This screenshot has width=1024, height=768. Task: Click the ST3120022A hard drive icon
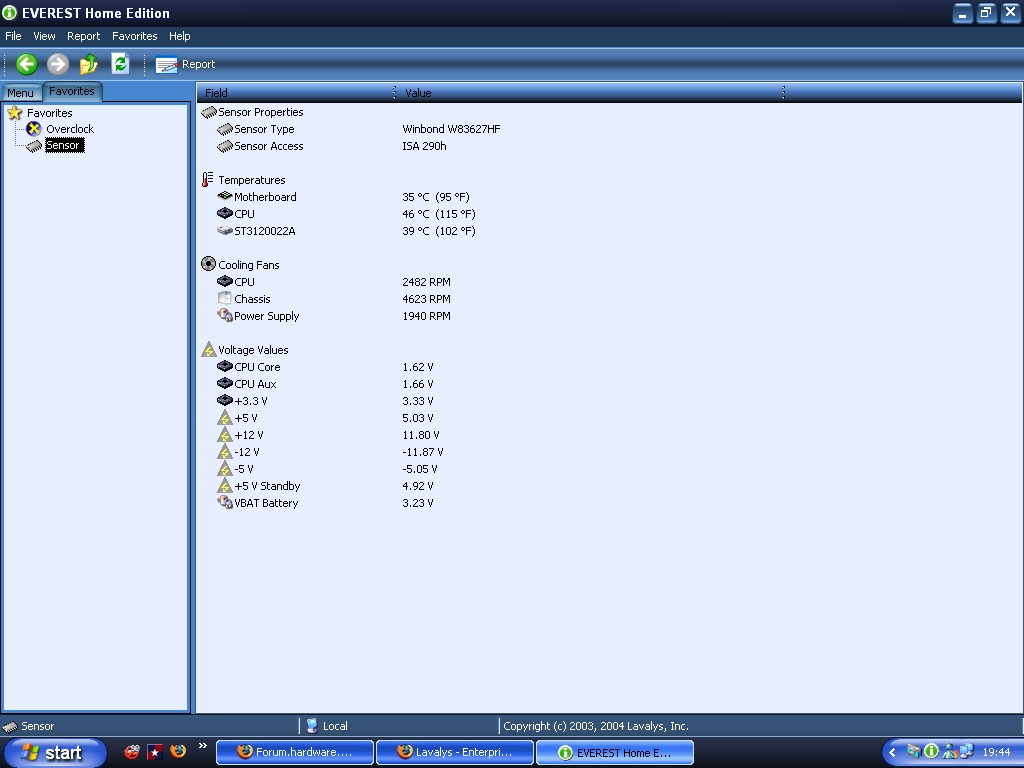coord(225,231)
